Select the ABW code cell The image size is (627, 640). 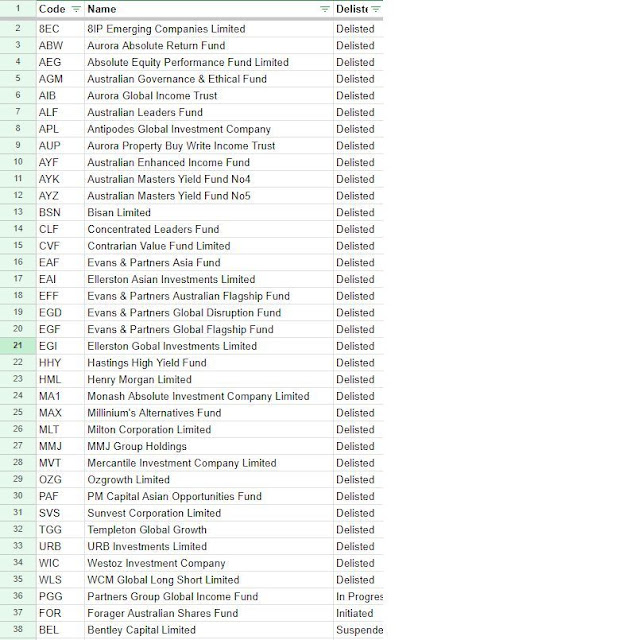(60, 46)
